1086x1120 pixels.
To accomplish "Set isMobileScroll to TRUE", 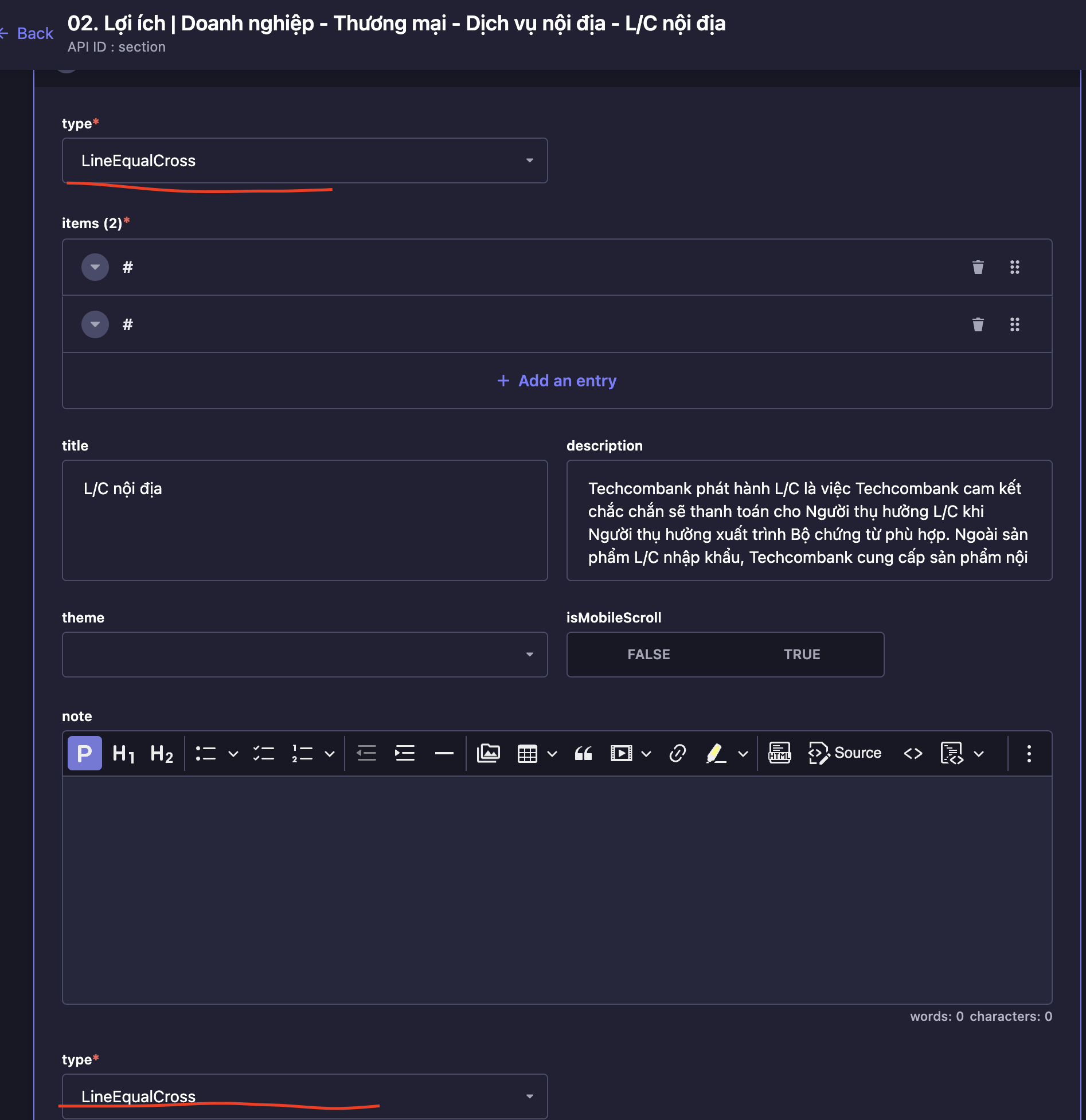I will tap(802, 654).
